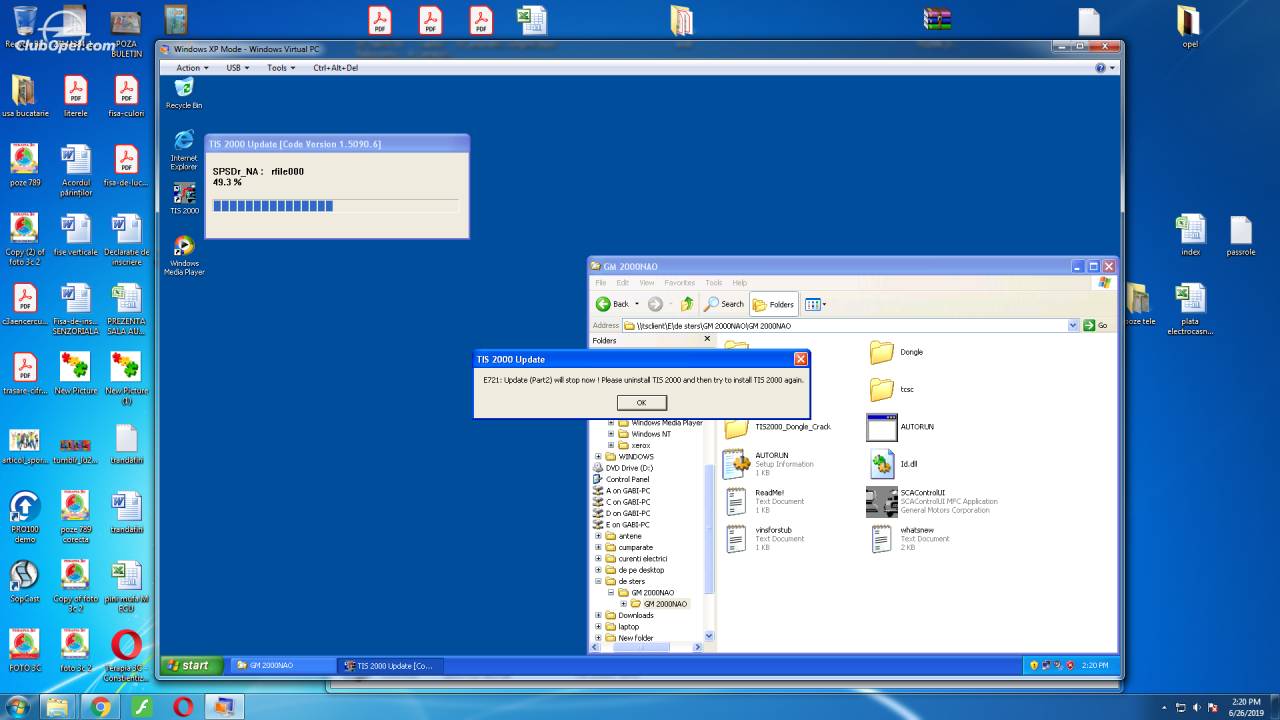
Task: Click the TIS 2000 Update progress bar
Action: 335,206
